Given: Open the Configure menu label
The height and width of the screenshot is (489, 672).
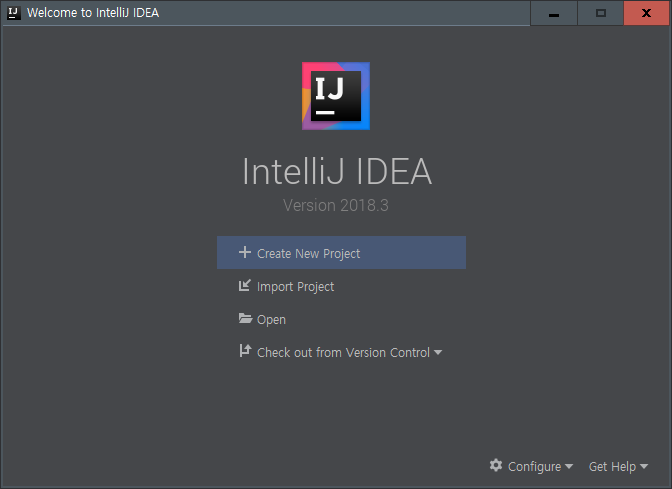Looking at the screenshot, I should point(534,467).
